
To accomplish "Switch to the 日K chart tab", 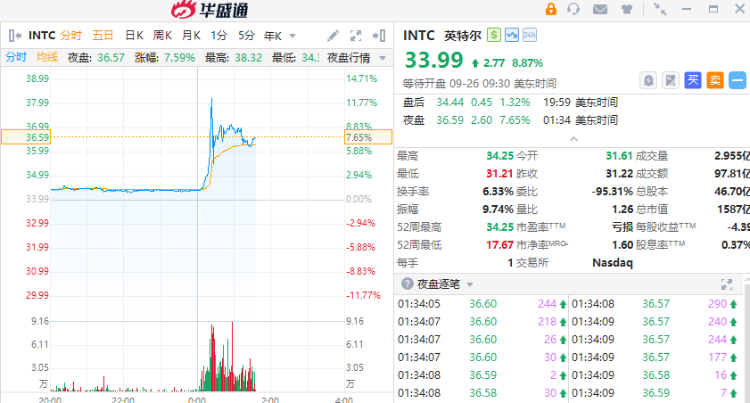I will click(134, 35).
